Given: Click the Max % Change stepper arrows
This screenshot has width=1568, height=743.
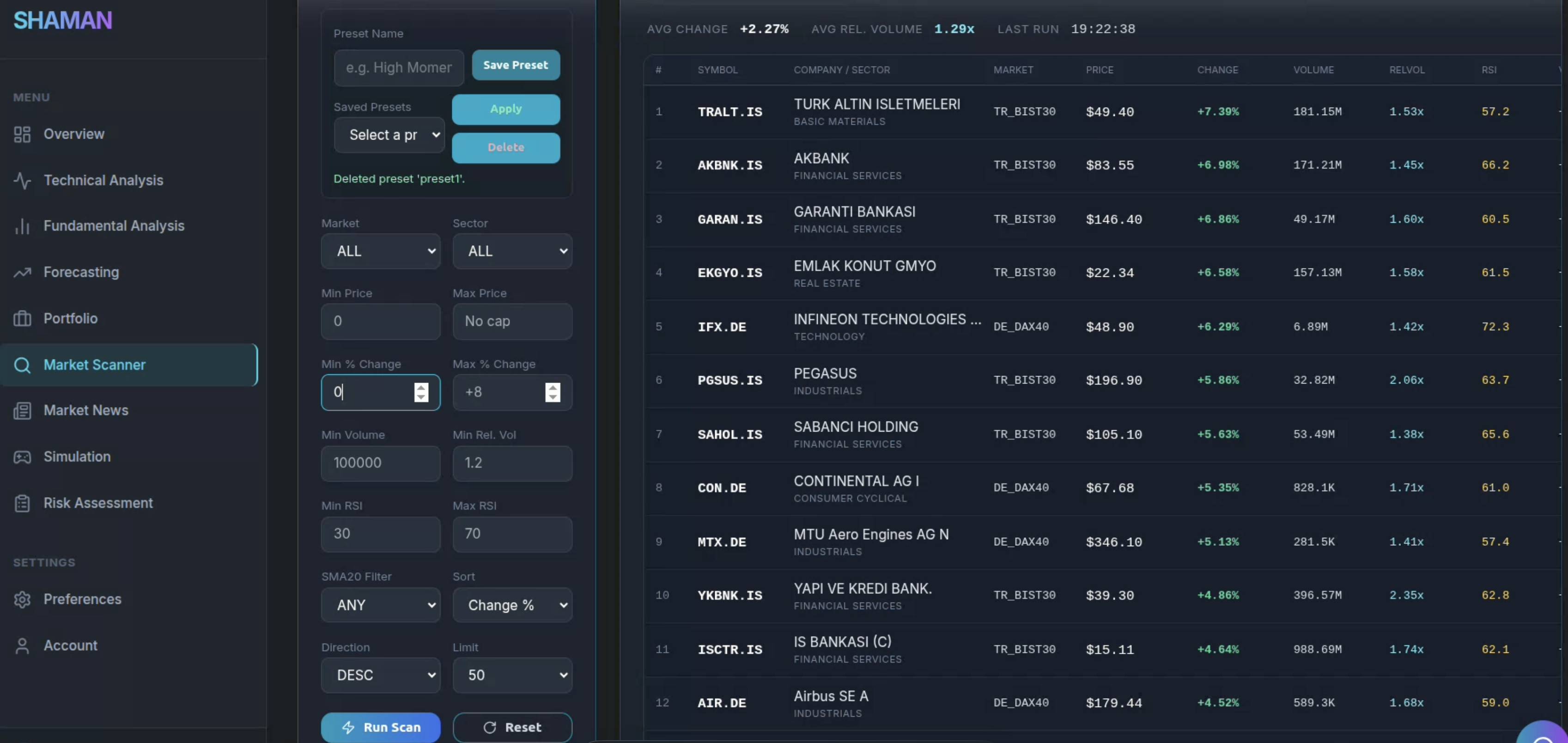Looking at the screenshot, I should point(552,392).
